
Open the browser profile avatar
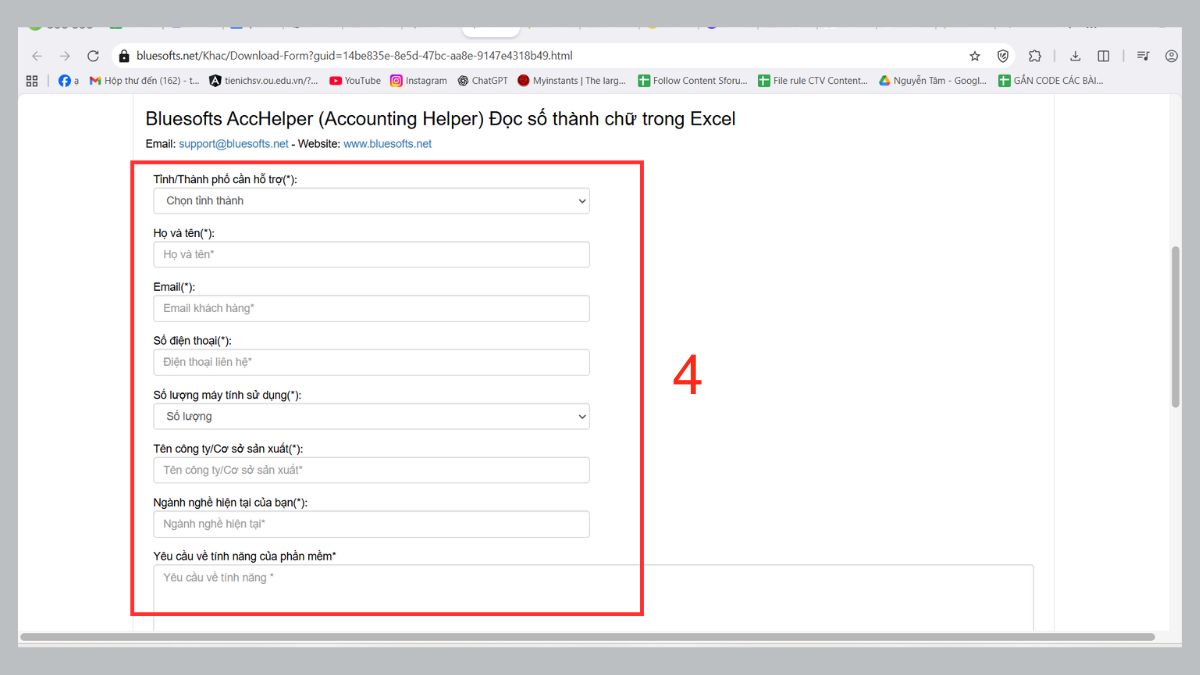[1171, 56]
